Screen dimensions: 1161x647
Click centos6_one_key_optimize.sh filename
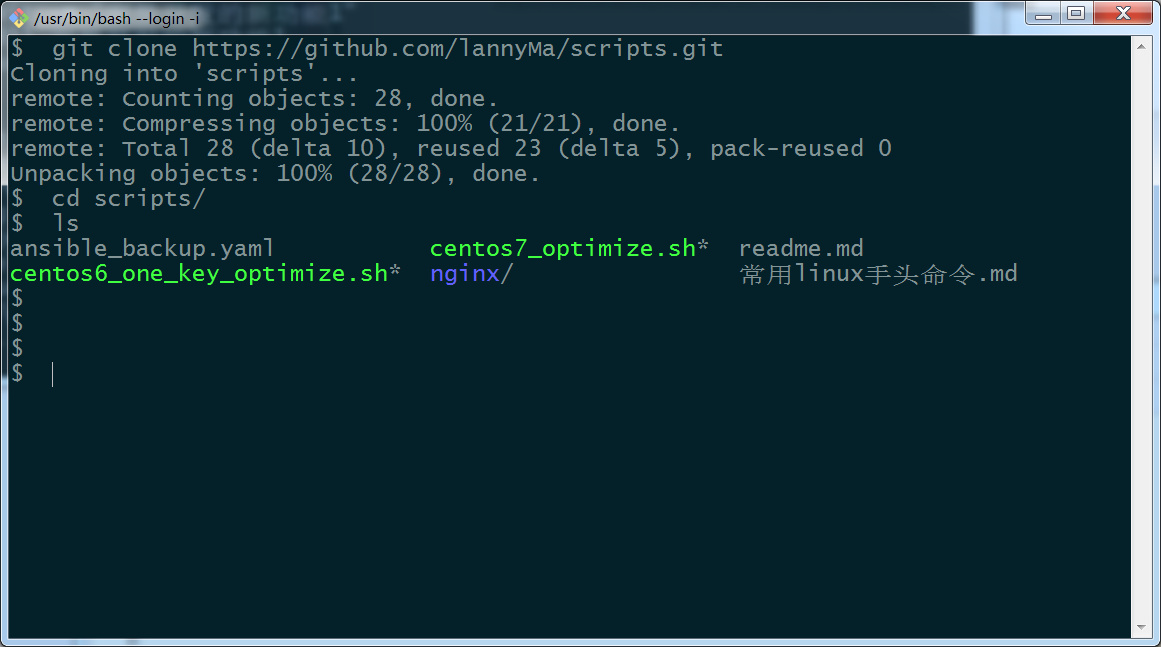point(199,274)
